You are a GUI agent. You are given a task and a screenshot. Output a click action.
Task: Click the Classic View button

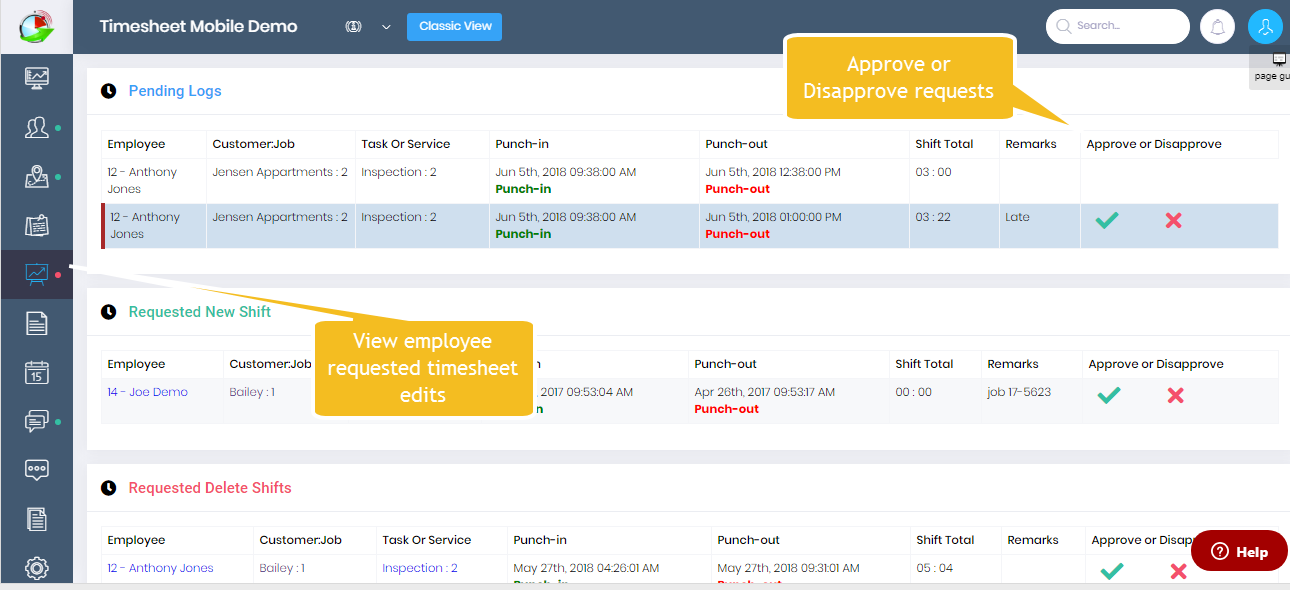click(454, 27)
